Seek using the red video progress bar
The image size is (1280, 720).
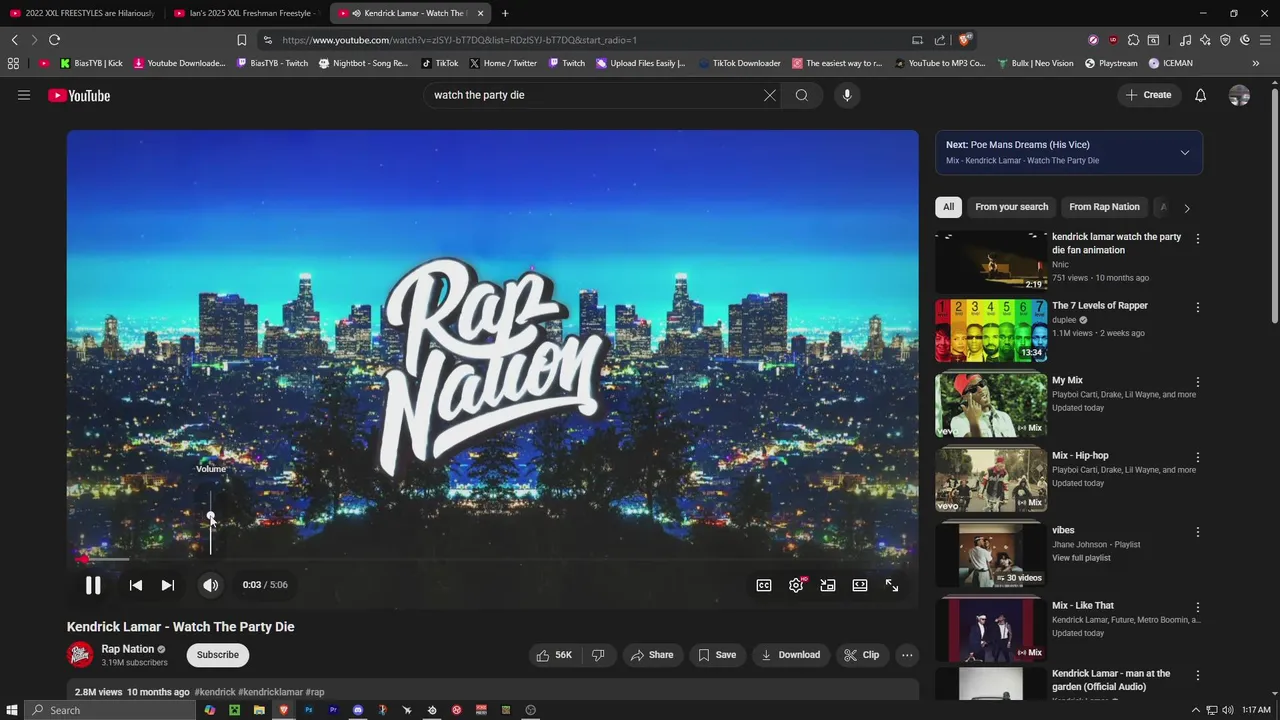[492, 559]
